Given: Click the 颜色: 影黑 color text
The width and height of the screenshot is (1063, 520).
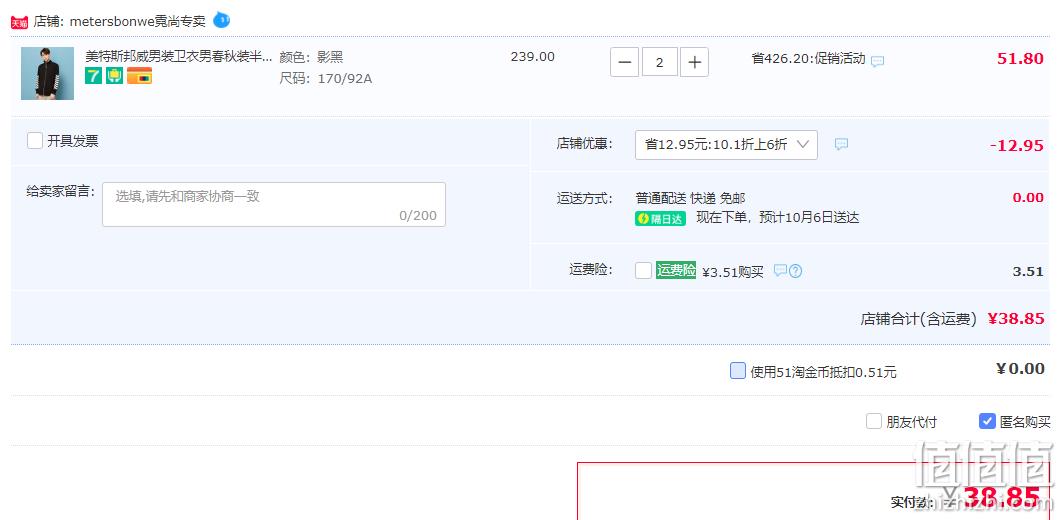Looking at the screenshot, I should point(312,58).
